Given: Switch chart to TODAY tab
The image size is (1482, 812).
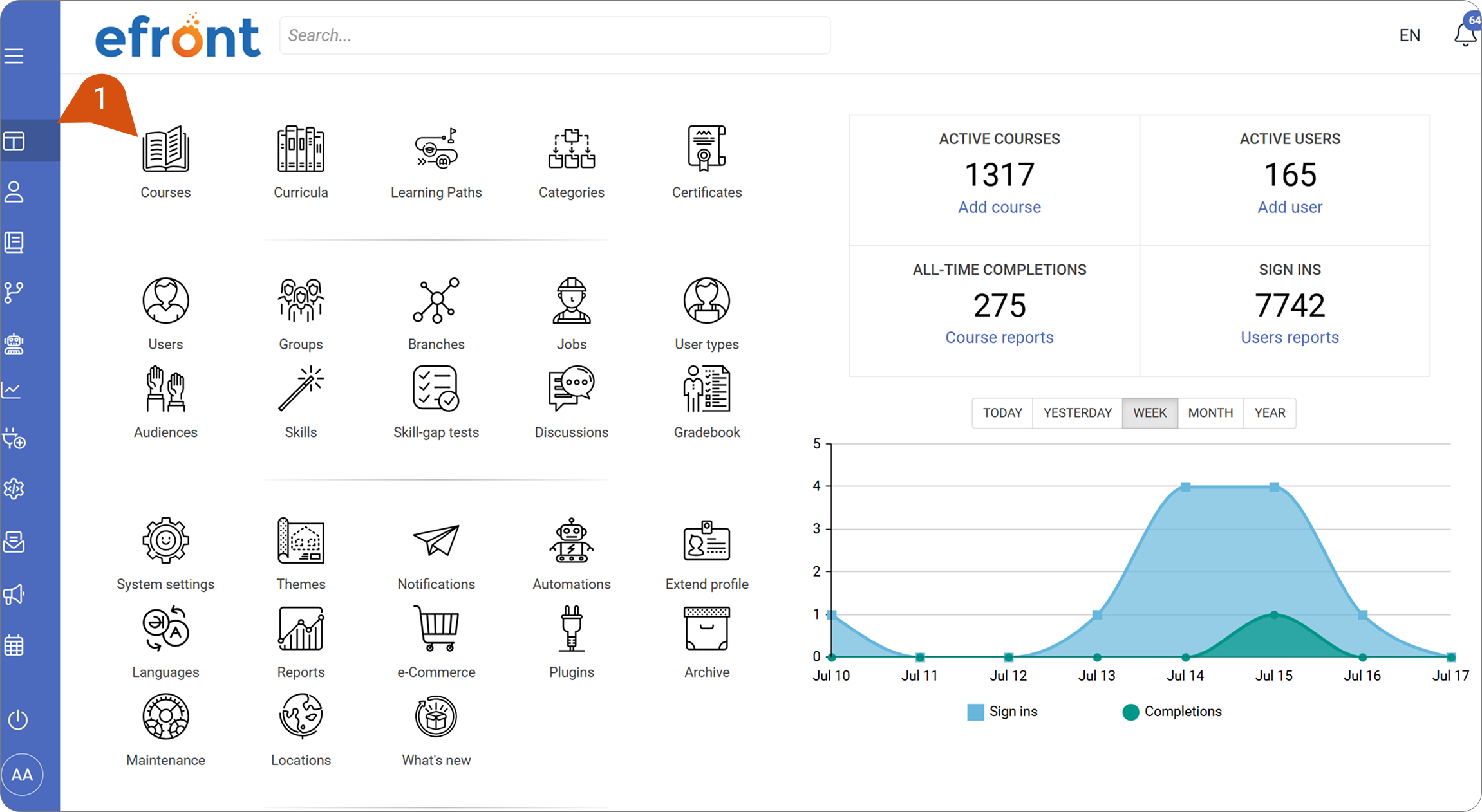Looking at the screenshot, I should 1002,413.
